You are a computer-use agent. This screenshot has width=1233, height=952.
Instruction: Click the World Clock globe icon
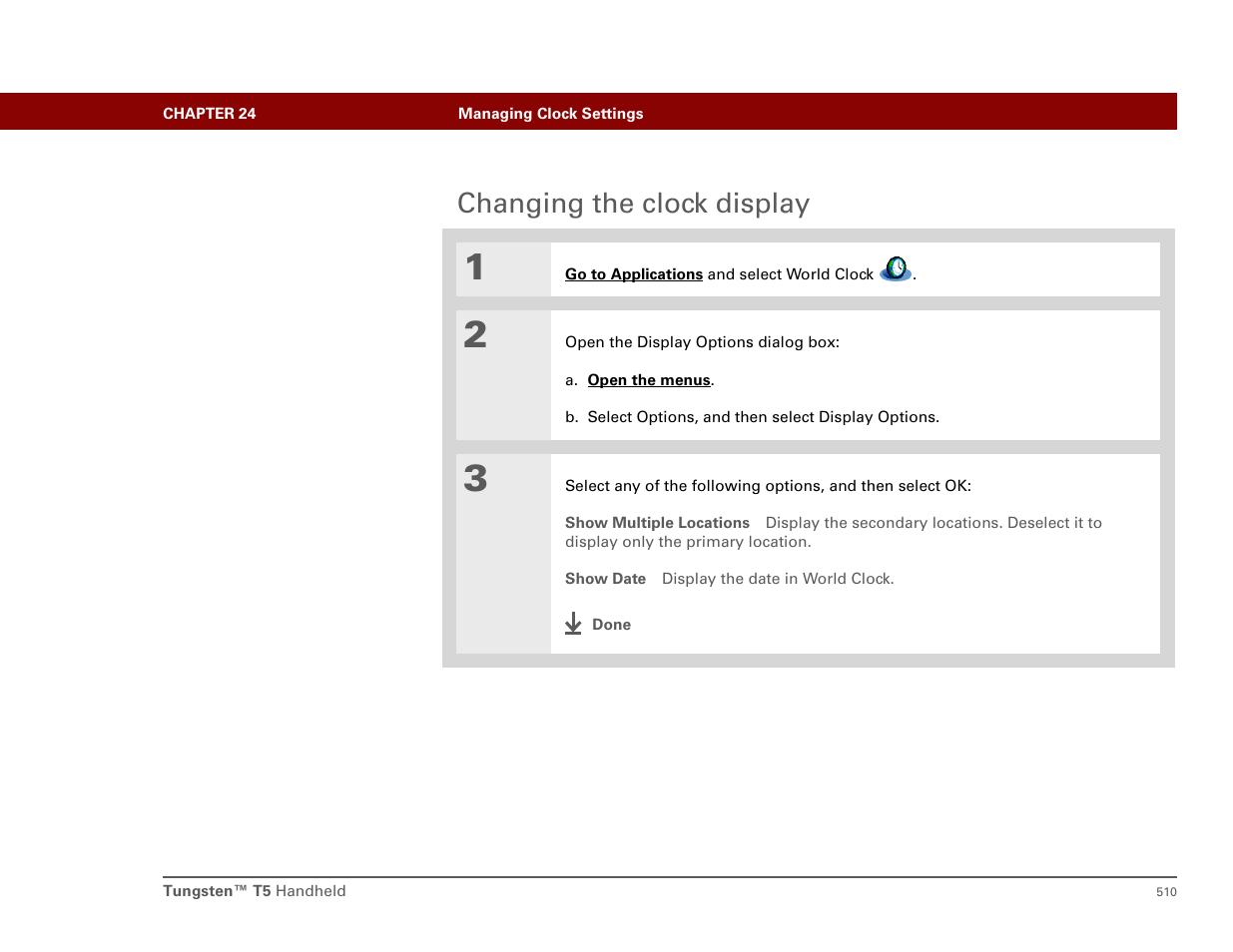point(896,269)
